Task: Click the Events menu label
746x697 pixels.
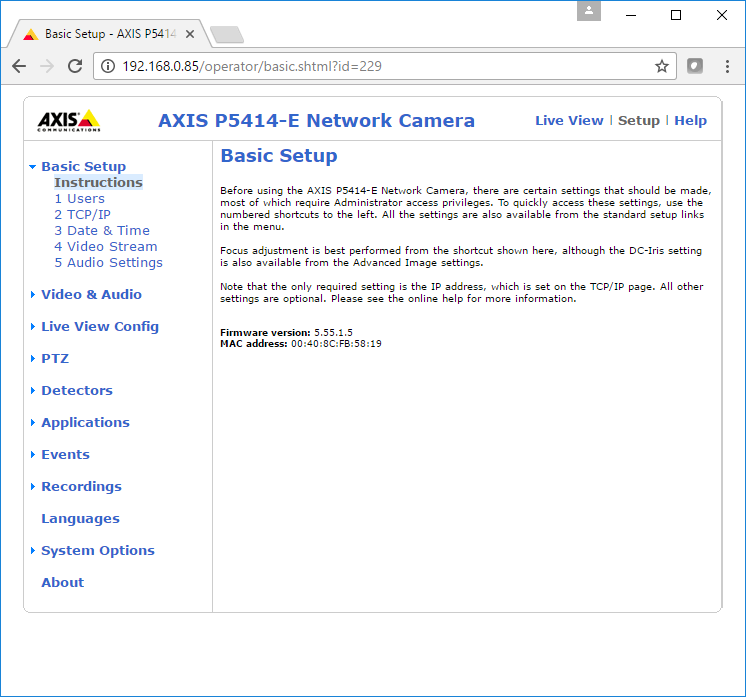Action: click(66, 454)
